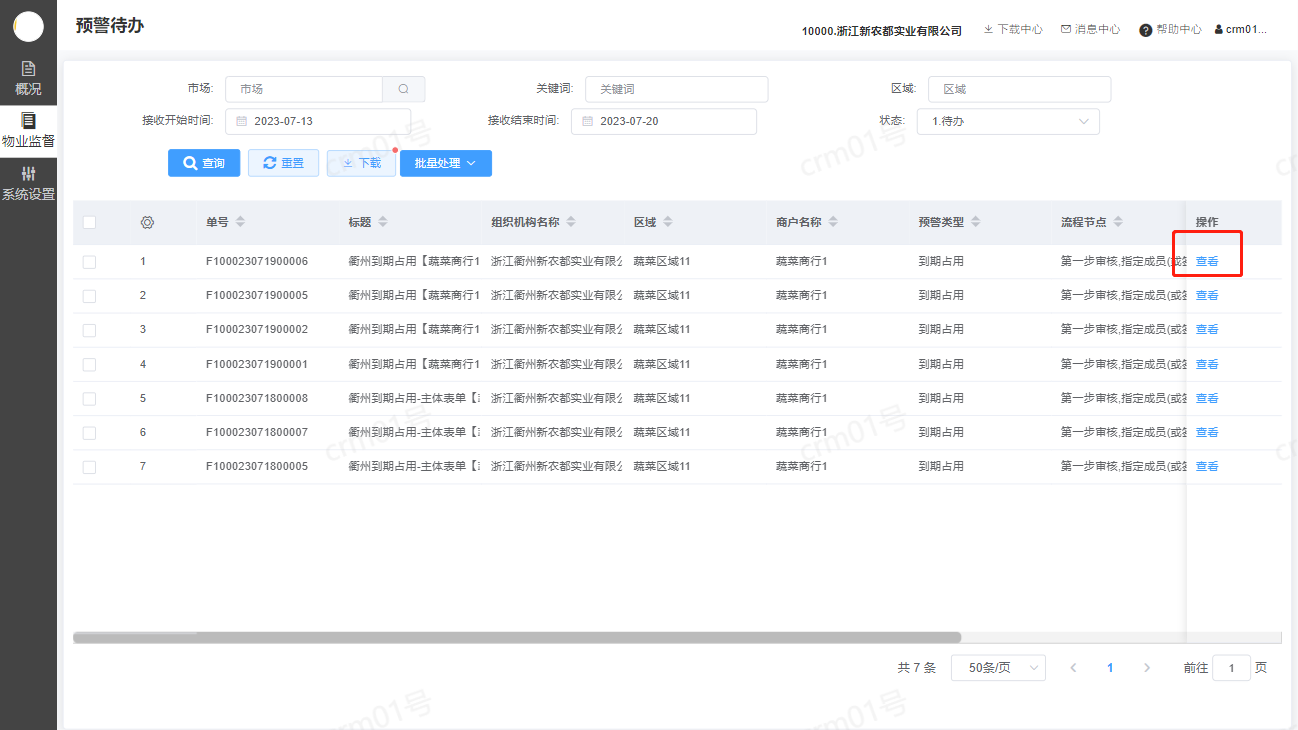Open 下载中心 download center
This screenshot has width=1298, height=730.
pos(1013,29)
